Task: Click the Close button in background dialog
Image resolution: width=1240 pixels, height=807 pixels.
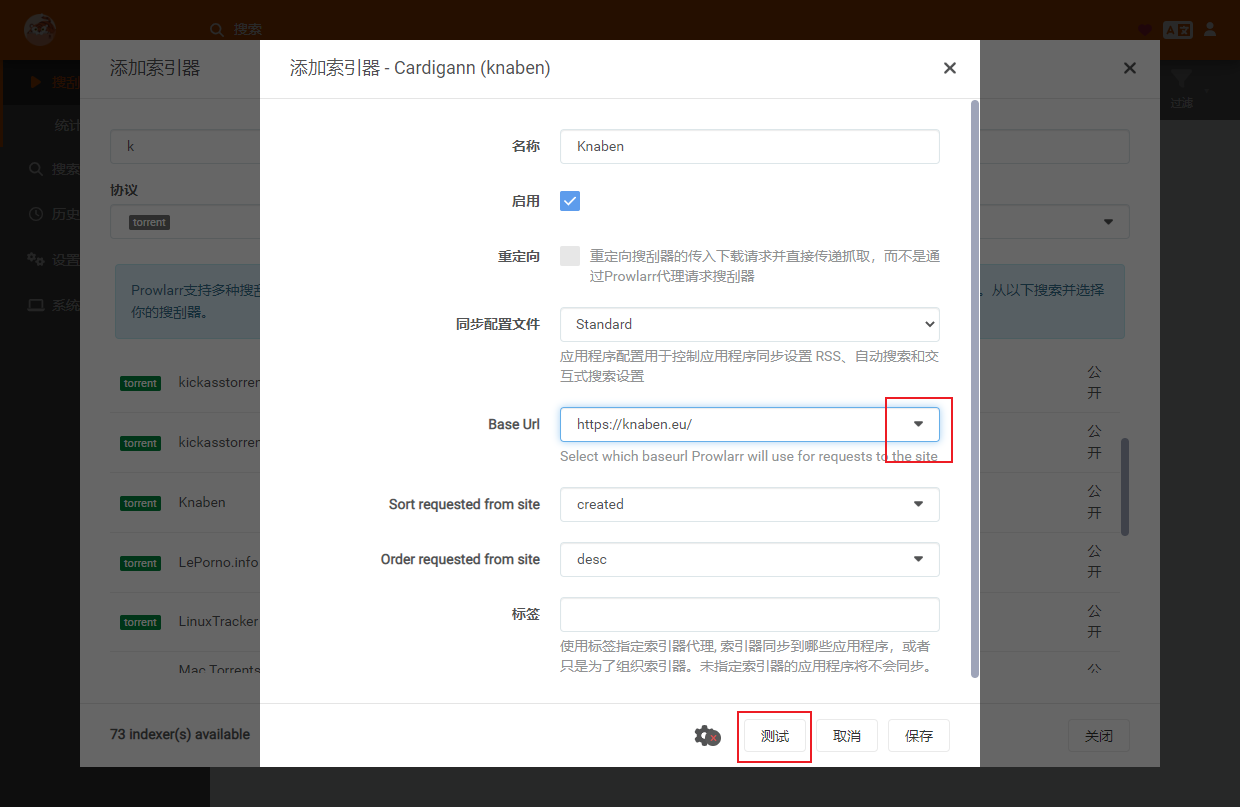Action: pyautogui.click(x=1098, y=736)
